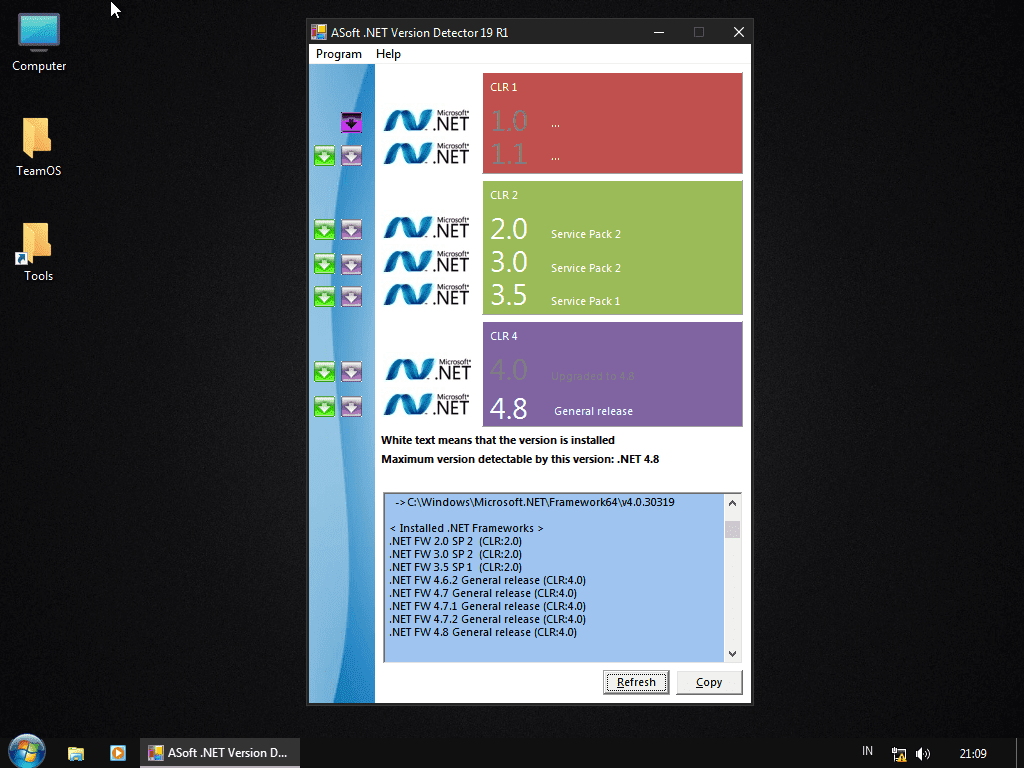Click the '.NET FW 4.7.1 General release' line
1024x768 pixels.
pyautogui.click(x=487, y=607)
